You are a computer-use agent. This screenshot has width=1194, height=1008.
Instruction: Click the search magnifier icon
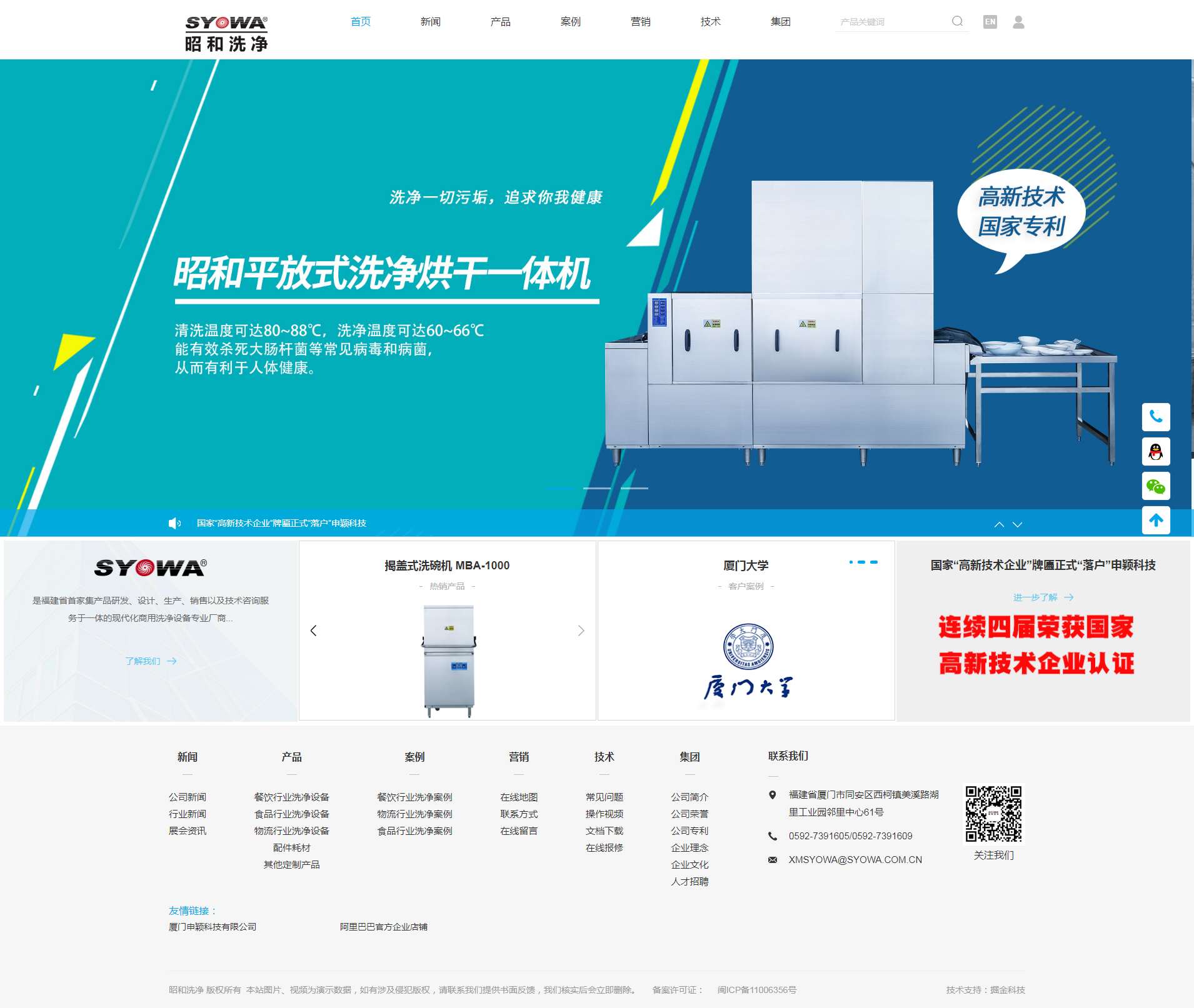coord(958,21)
